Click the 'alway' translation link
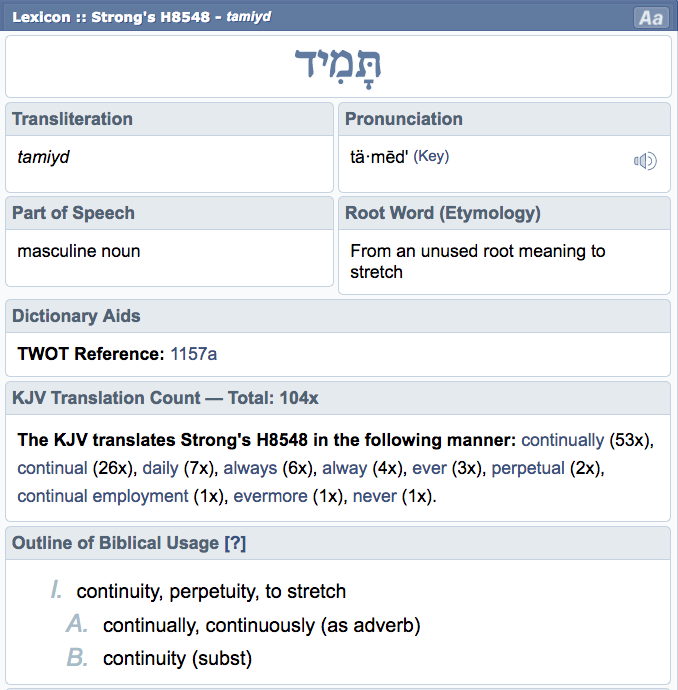Screen dimensions: 678x690 pyautogui.click(x=344, y=468)
